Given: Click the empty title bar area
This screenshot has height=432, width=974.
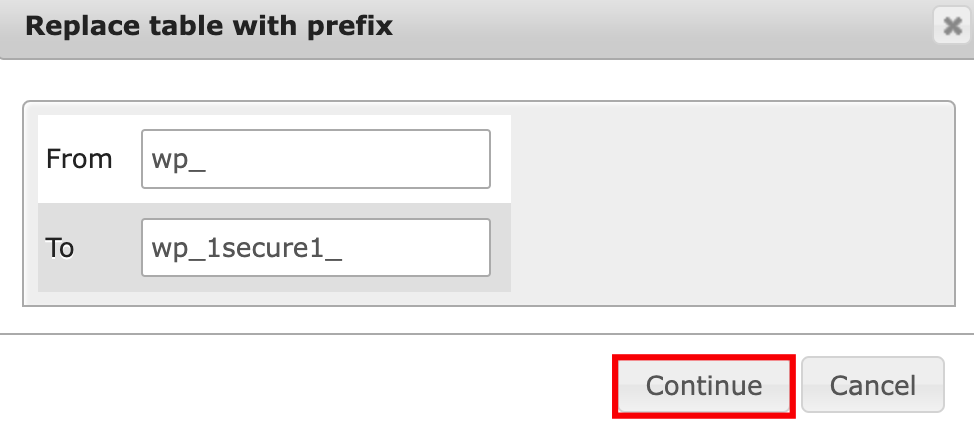Looking at the screenshot, I should [x=650, y=27].
